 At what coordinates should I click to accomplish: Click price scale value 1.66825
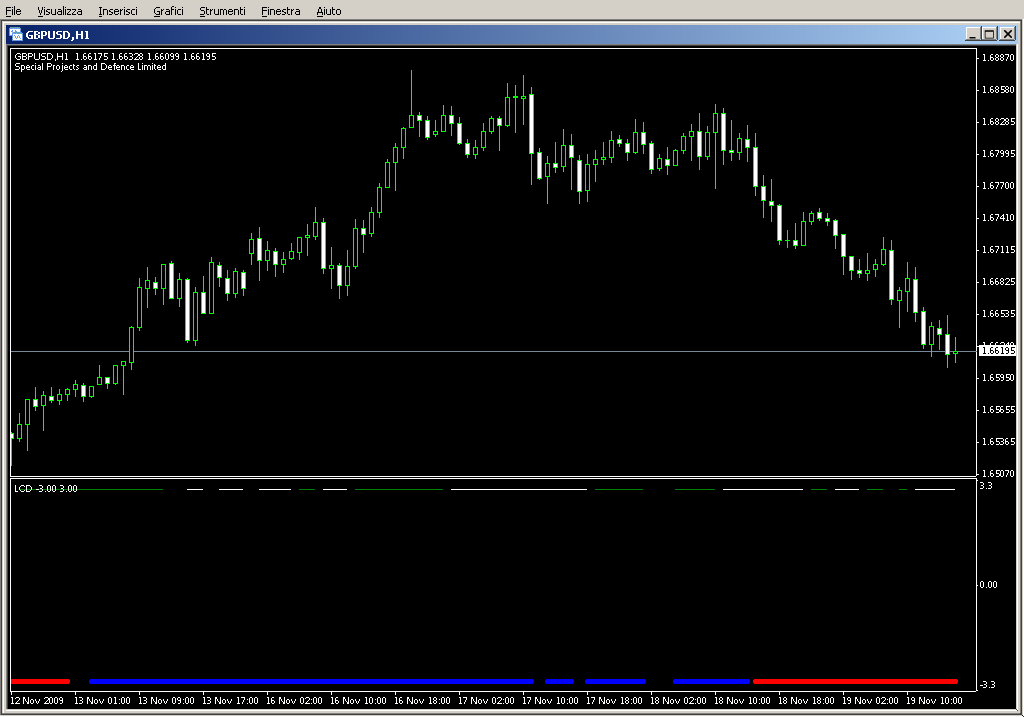(999, 281)
